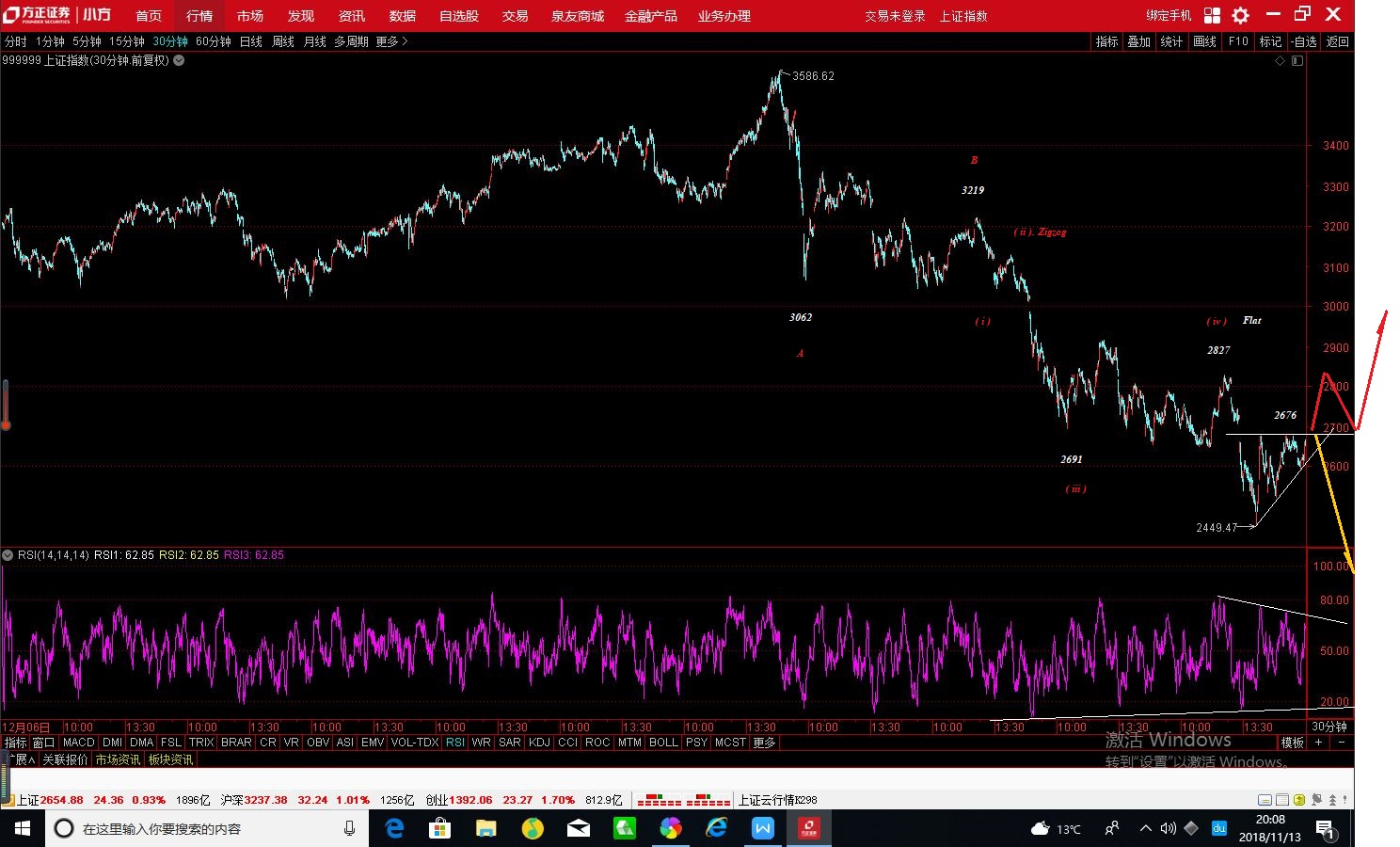Click the round arrow icon beside 上证指数 title

coord(179,60)
